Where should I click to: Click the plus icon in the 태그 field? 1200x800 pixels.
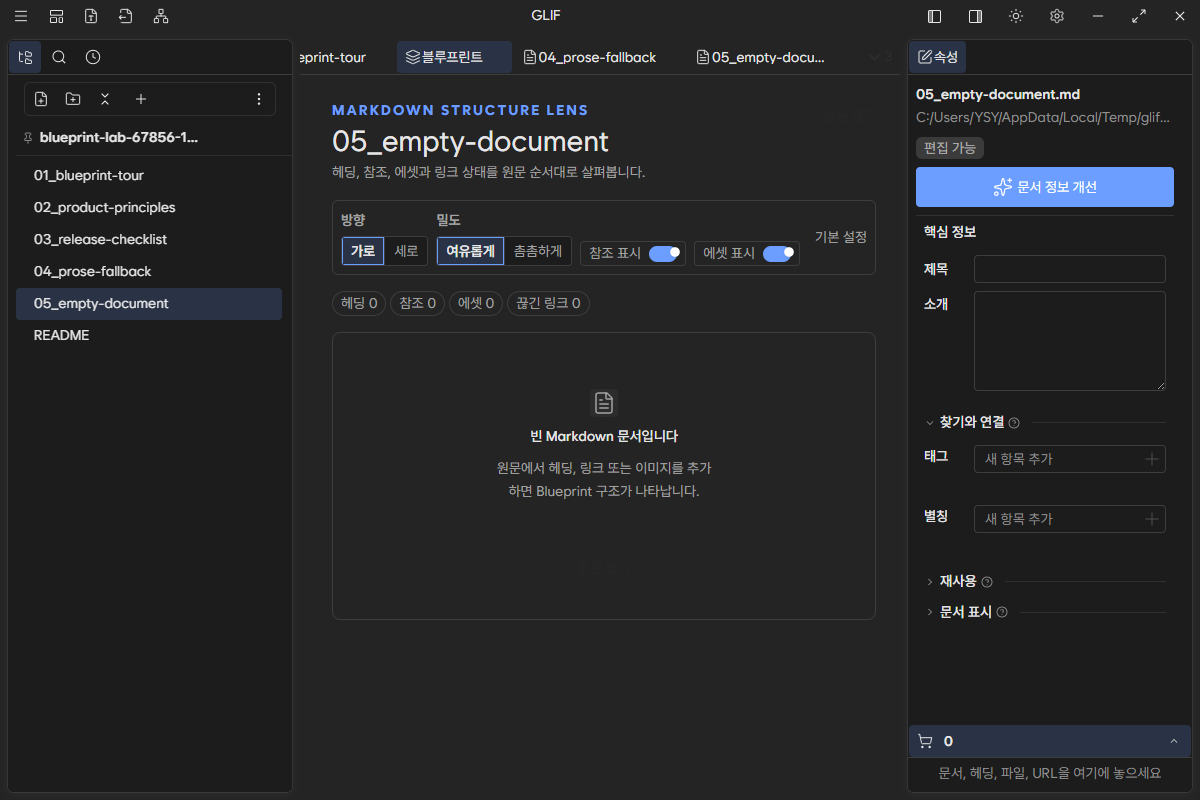click(1152, 459)
